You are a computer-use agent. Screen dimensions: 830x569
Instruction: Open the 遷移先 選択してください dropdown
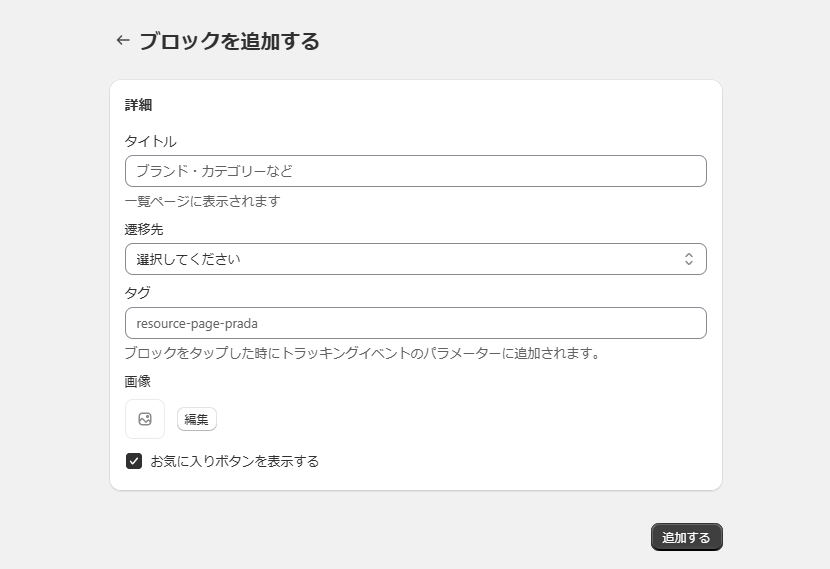coord(416,259)
